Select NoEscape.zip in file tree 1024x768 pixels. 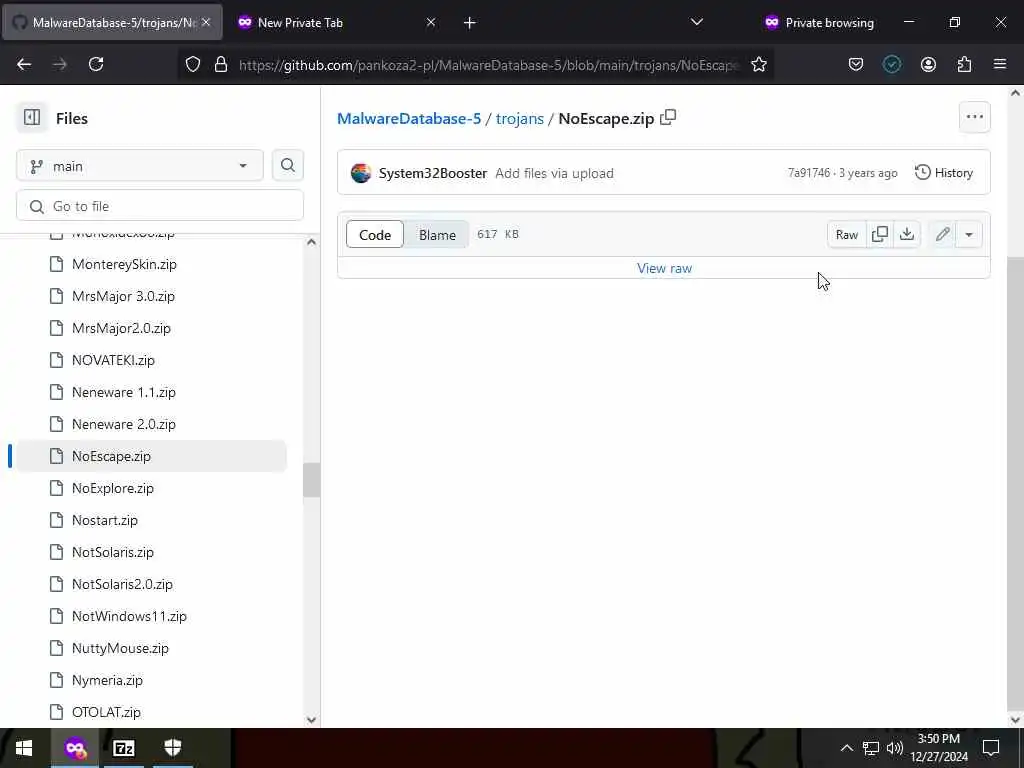coord(152,456)
